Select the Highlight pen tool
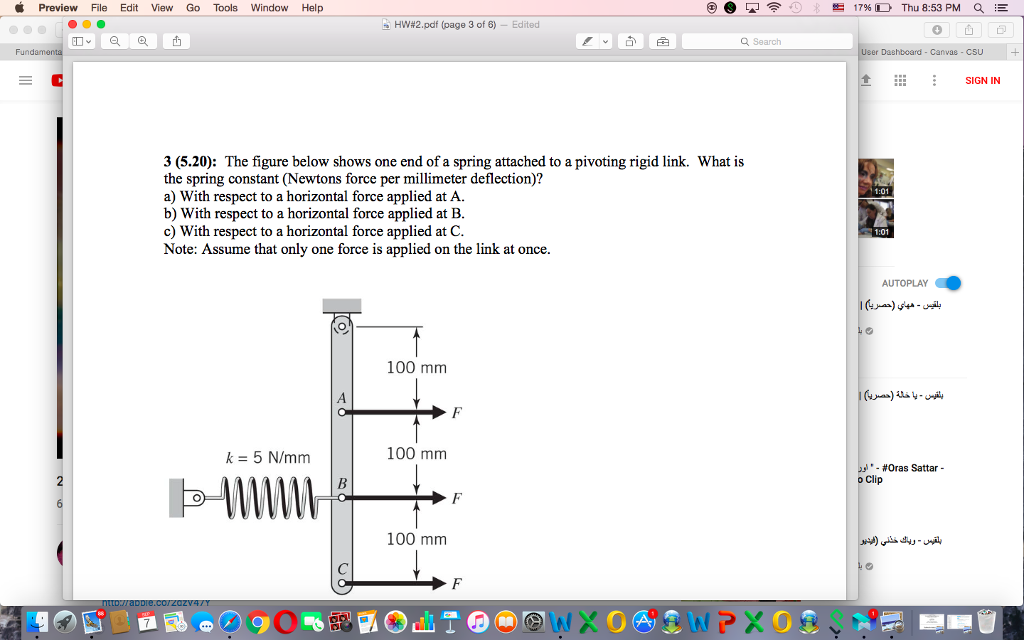 point(587,41)
